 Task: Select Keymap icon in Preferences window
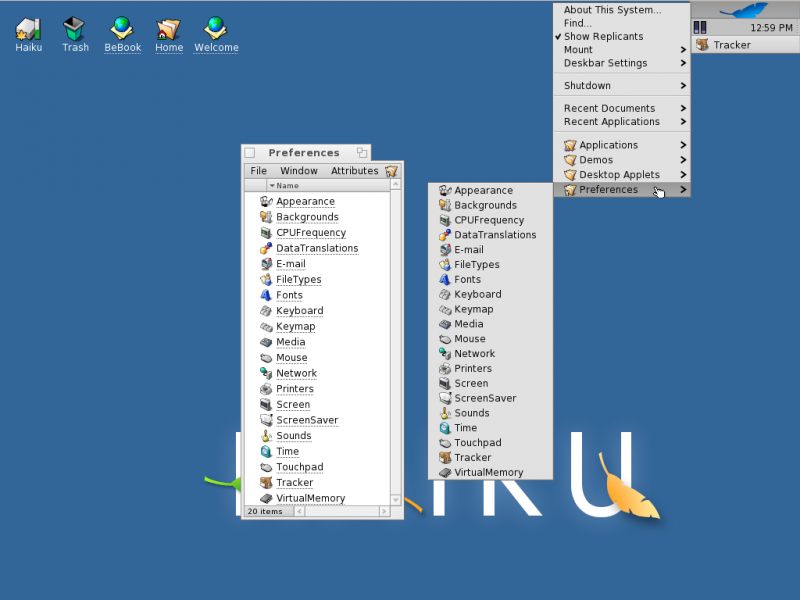[266, 327]
